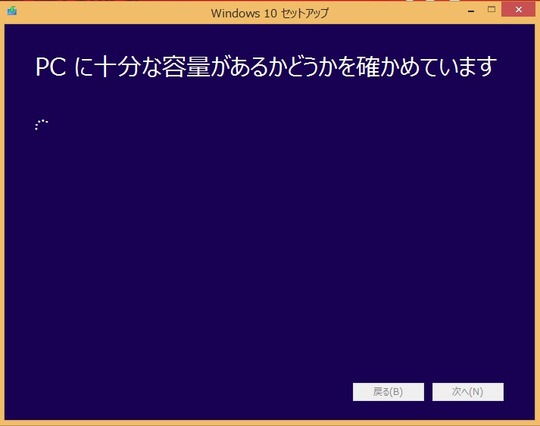This screenshot has width=540, height=426.
Task: Click the 次へ(N) next button
Action: [468, 392]
